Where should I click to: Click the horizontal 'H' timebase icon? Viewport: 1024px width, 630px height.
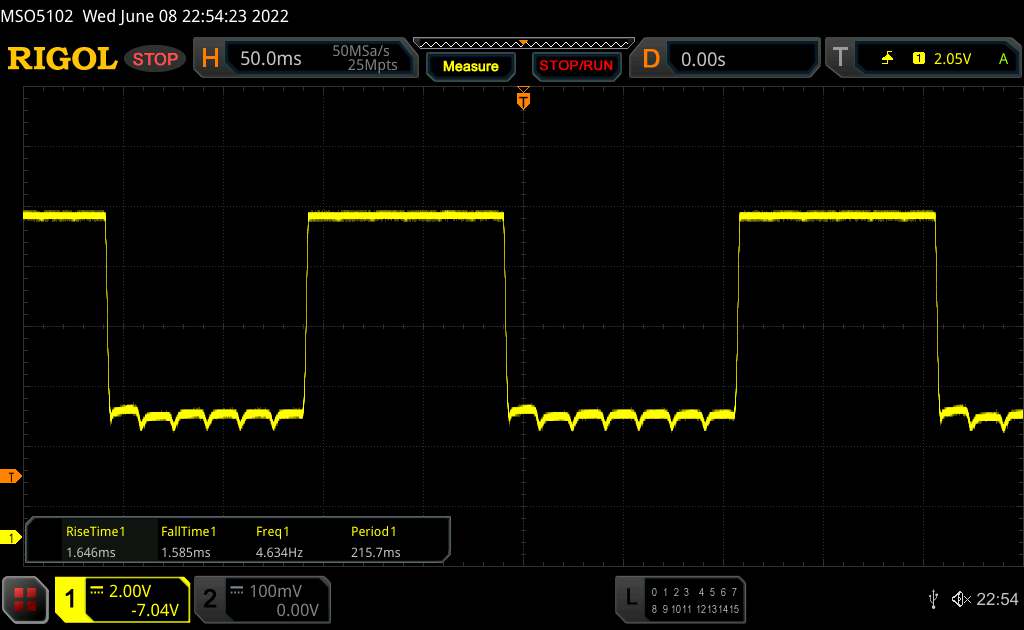210,59
